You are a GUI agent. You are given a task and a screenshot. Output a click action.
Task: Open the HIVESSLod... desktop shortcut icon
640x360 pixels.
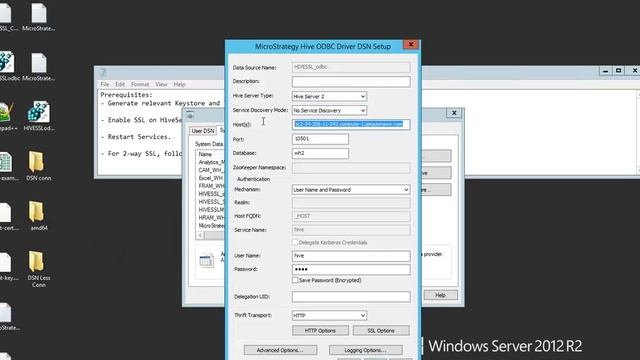[39, 116]
